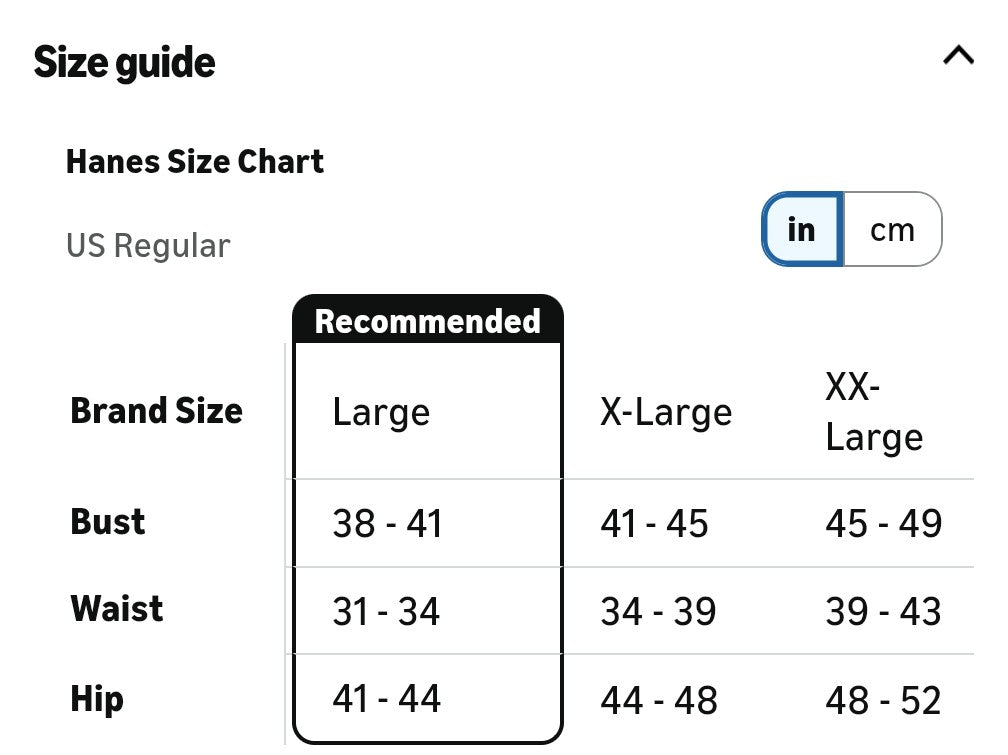Click the Hanes Size Chart title

point(195,162)
